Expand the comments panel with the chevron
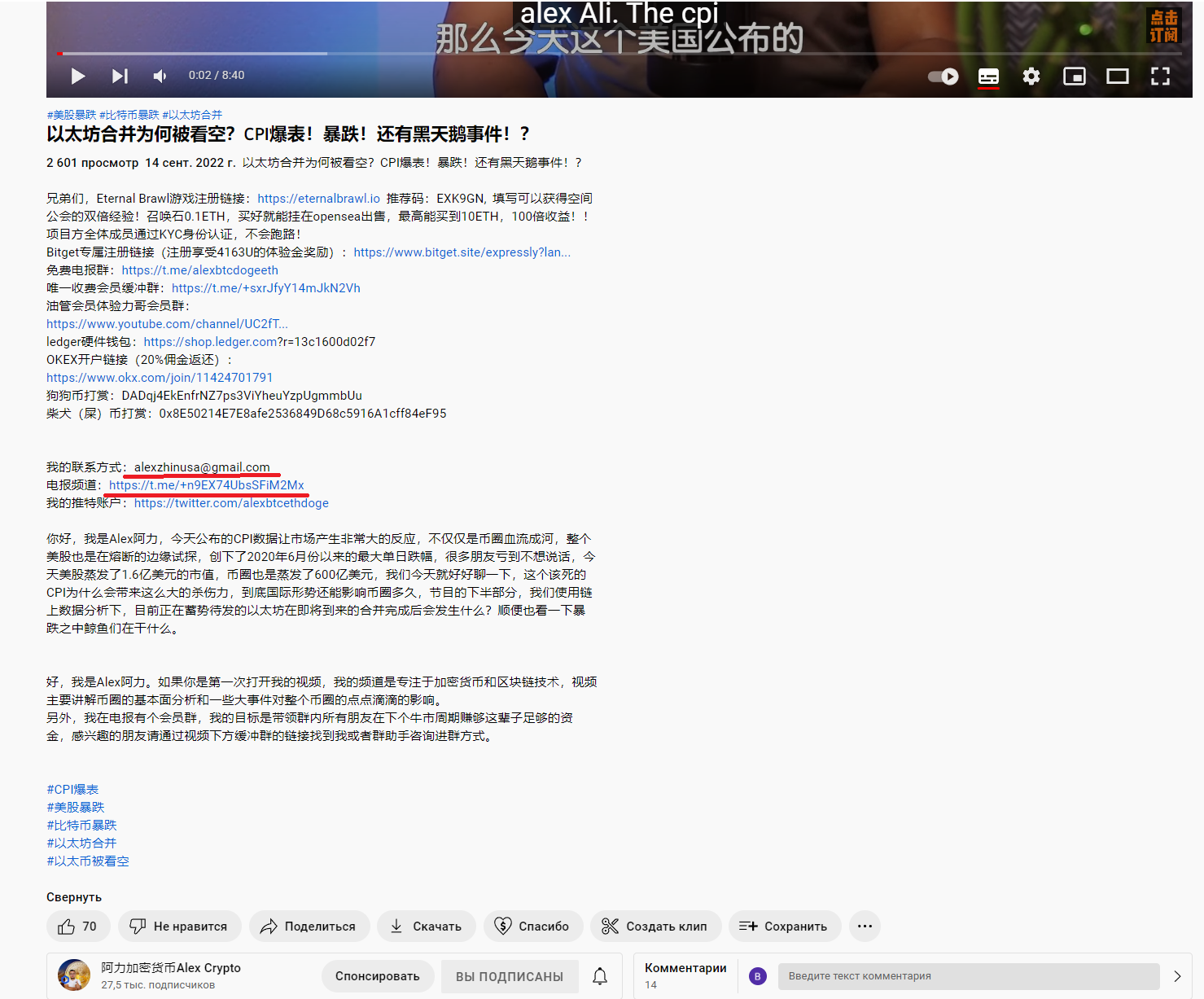1204x999 pixels. coord(1177,976)
